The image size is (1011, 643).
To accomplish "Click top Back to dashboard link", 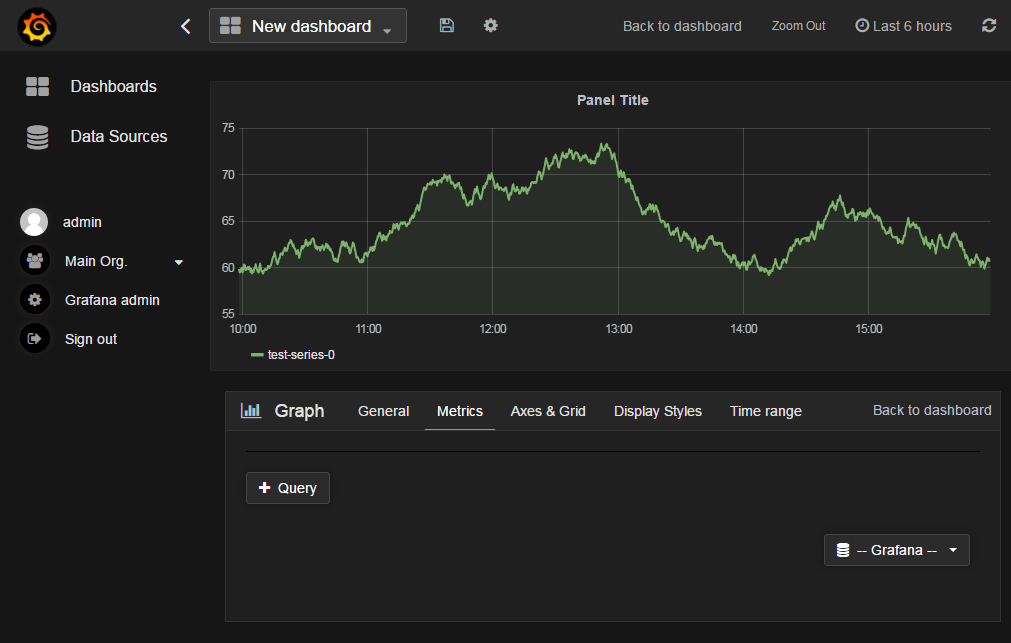I will [x=682, y=26].
